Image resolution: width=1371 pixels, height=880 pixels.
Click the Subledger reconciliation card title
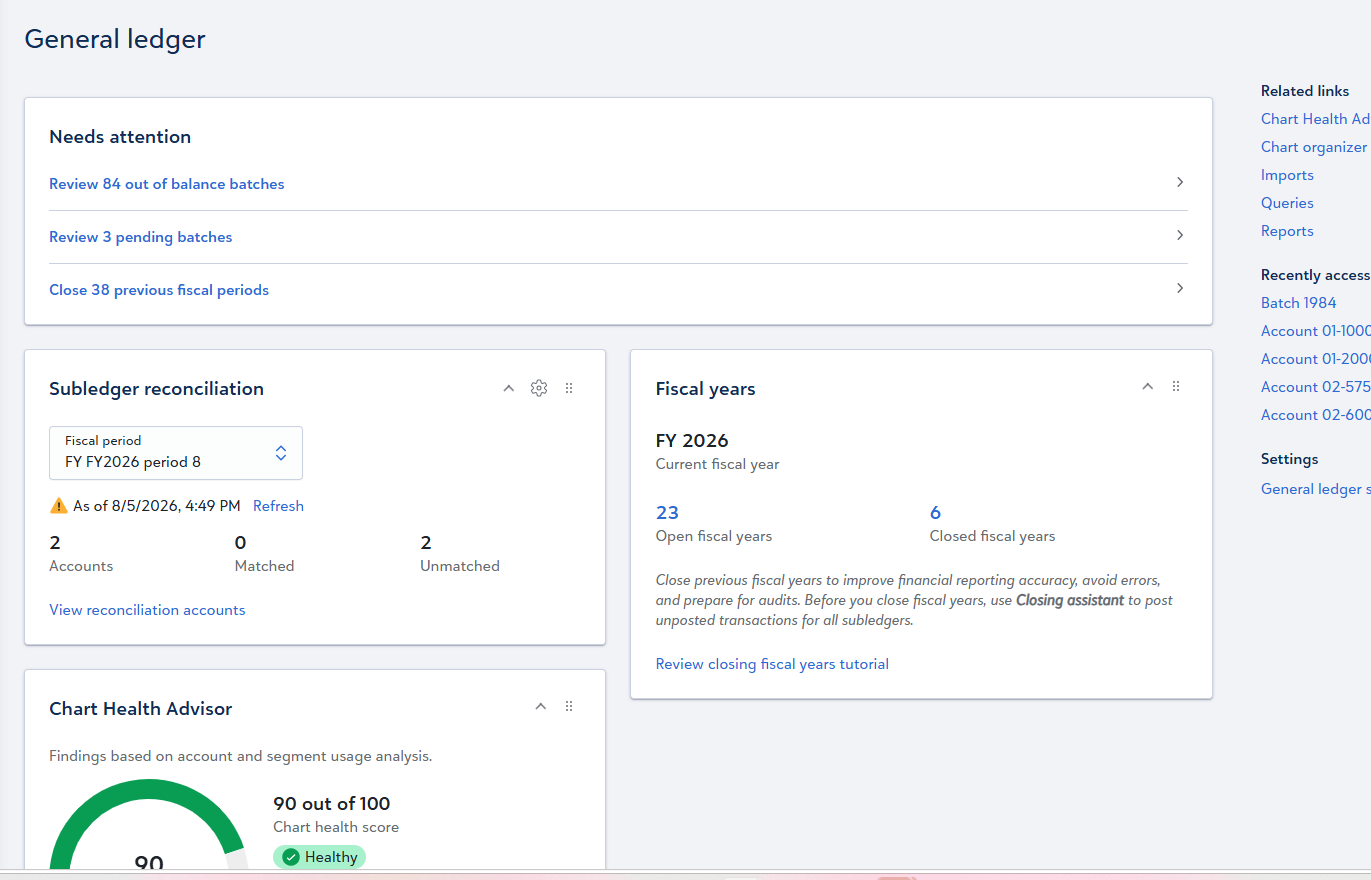point(156,389)
